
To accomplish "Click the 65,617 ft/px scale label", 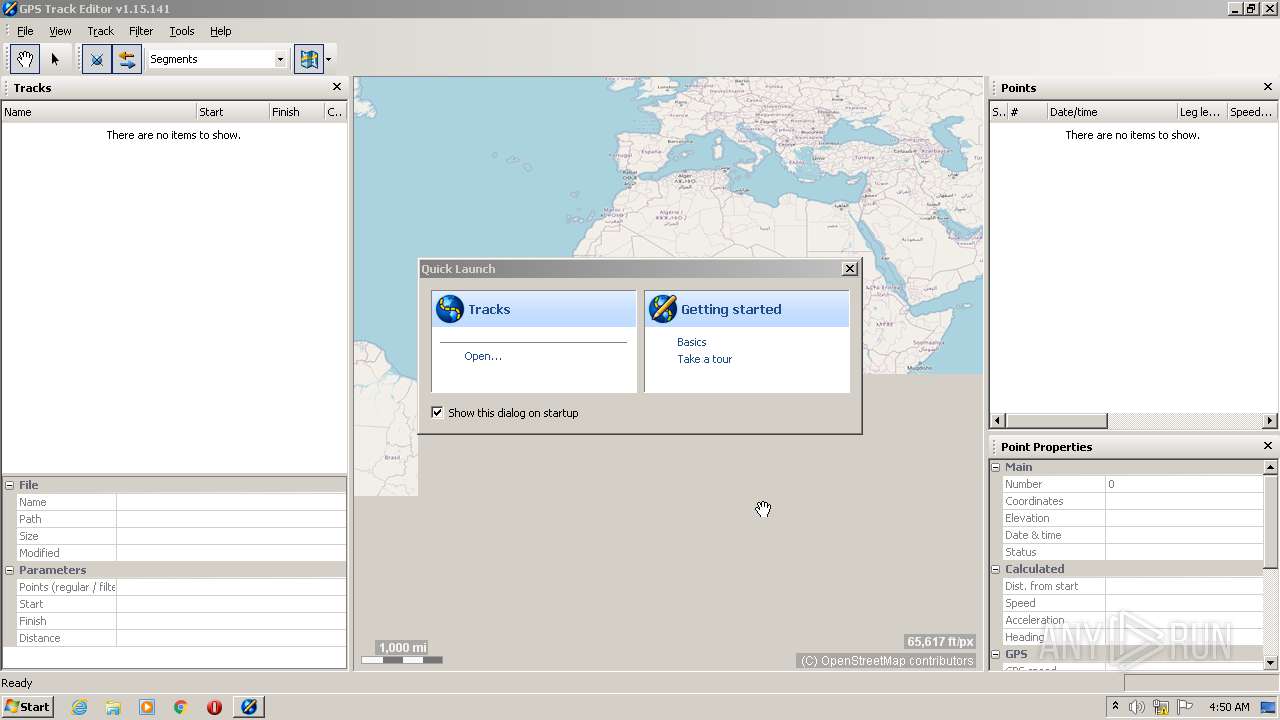I will click(940, 642).
